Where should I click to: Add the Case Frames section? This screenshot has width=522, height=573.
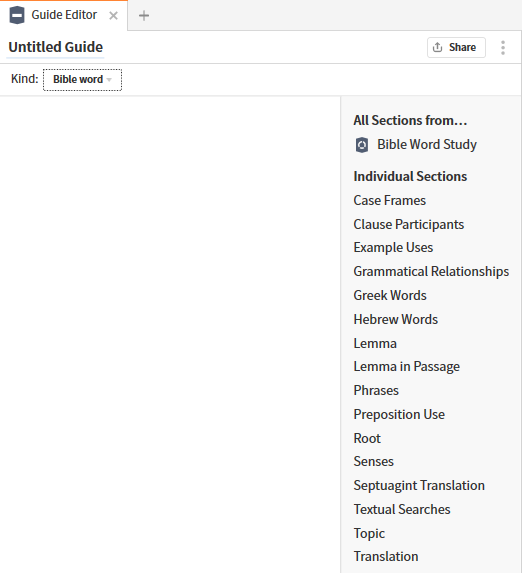(x=389, y=201)
